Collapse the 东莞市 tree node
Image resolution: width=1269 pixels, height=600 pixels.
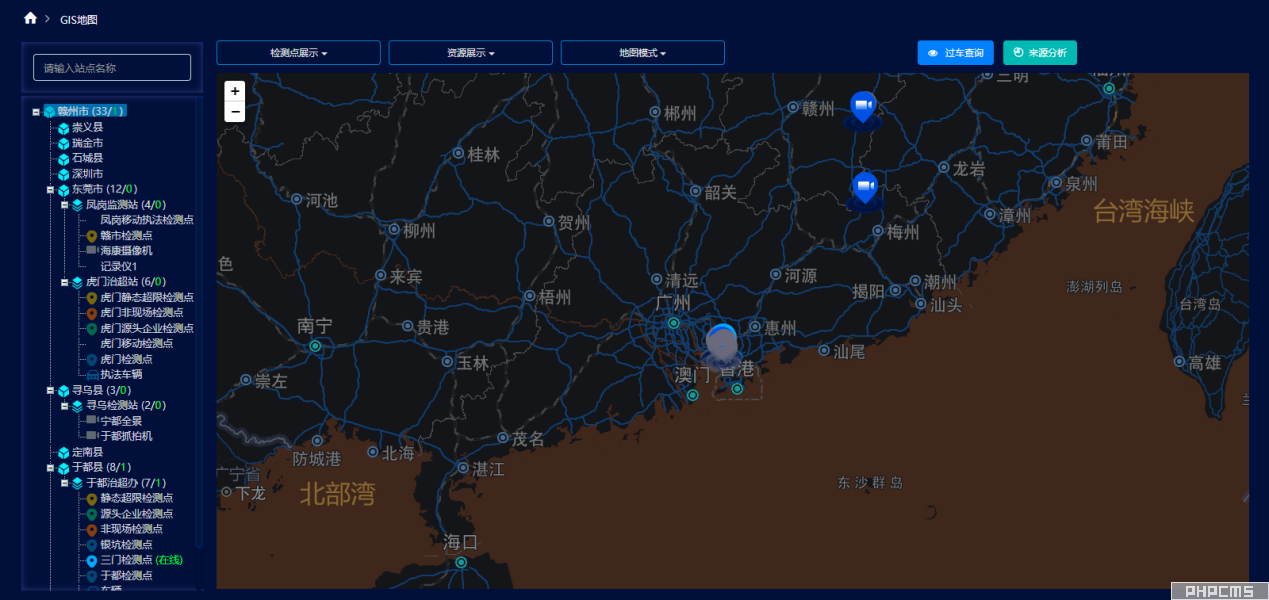[48, 189]
